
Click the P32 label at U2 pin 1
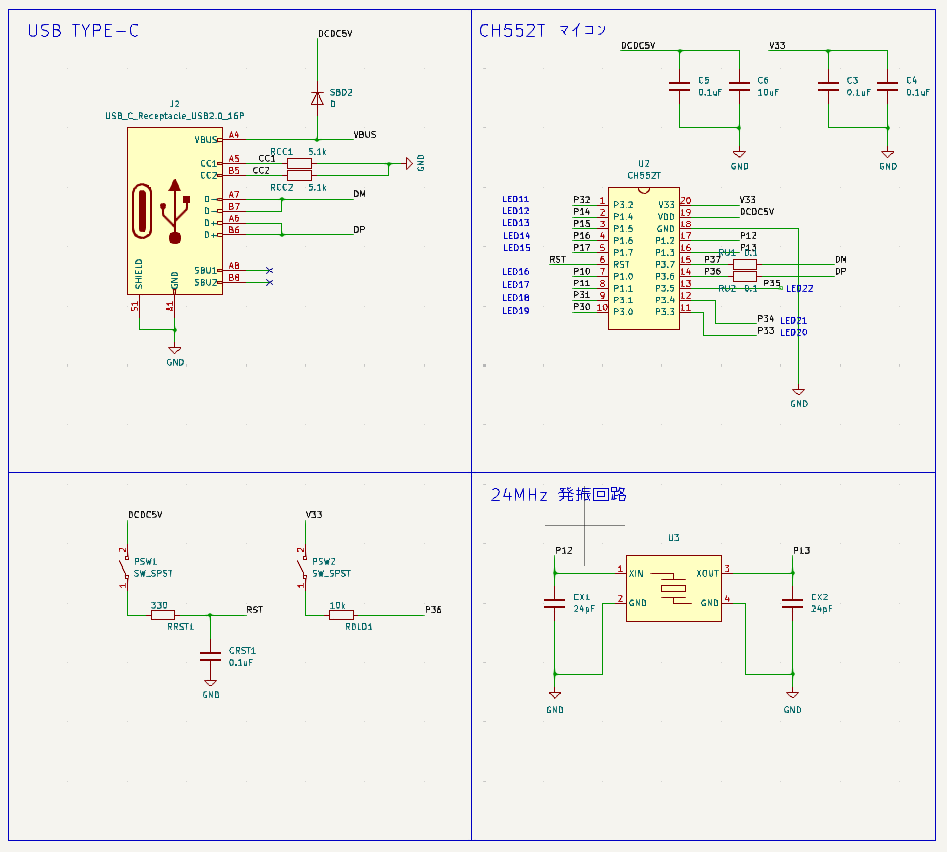tap(582, 199)
